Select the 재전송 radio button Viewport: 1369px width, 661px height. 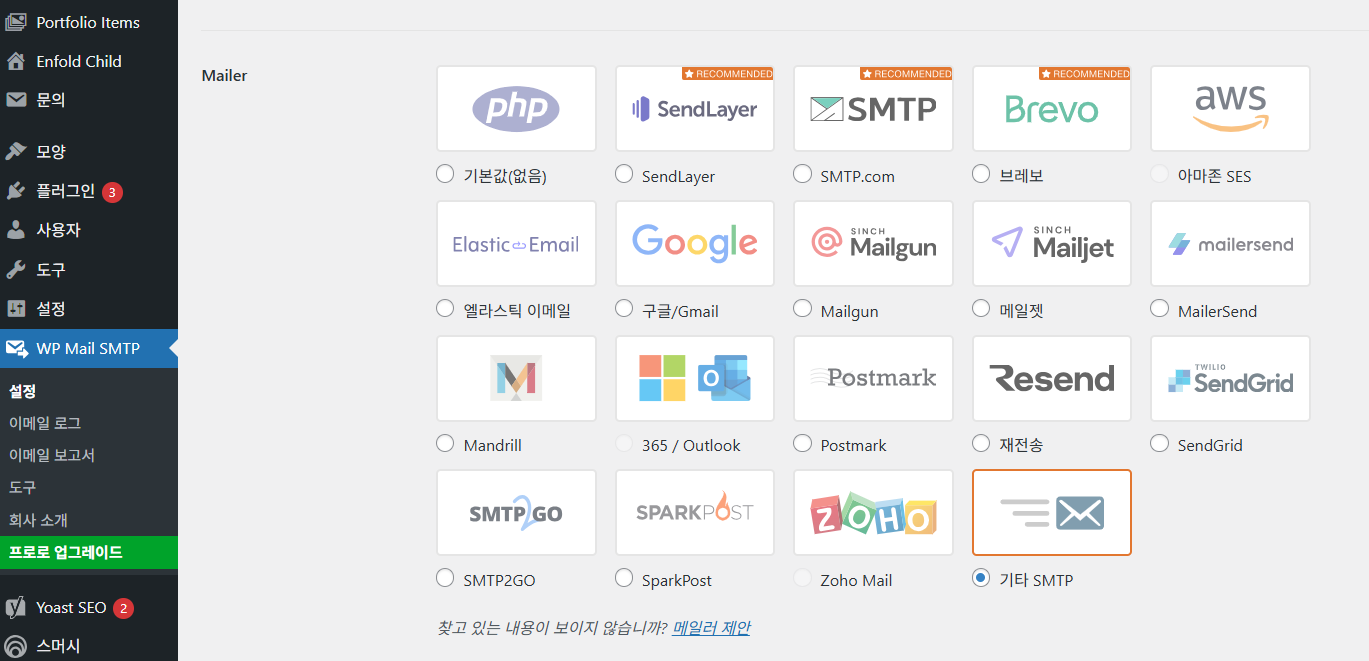pos(981,443)
